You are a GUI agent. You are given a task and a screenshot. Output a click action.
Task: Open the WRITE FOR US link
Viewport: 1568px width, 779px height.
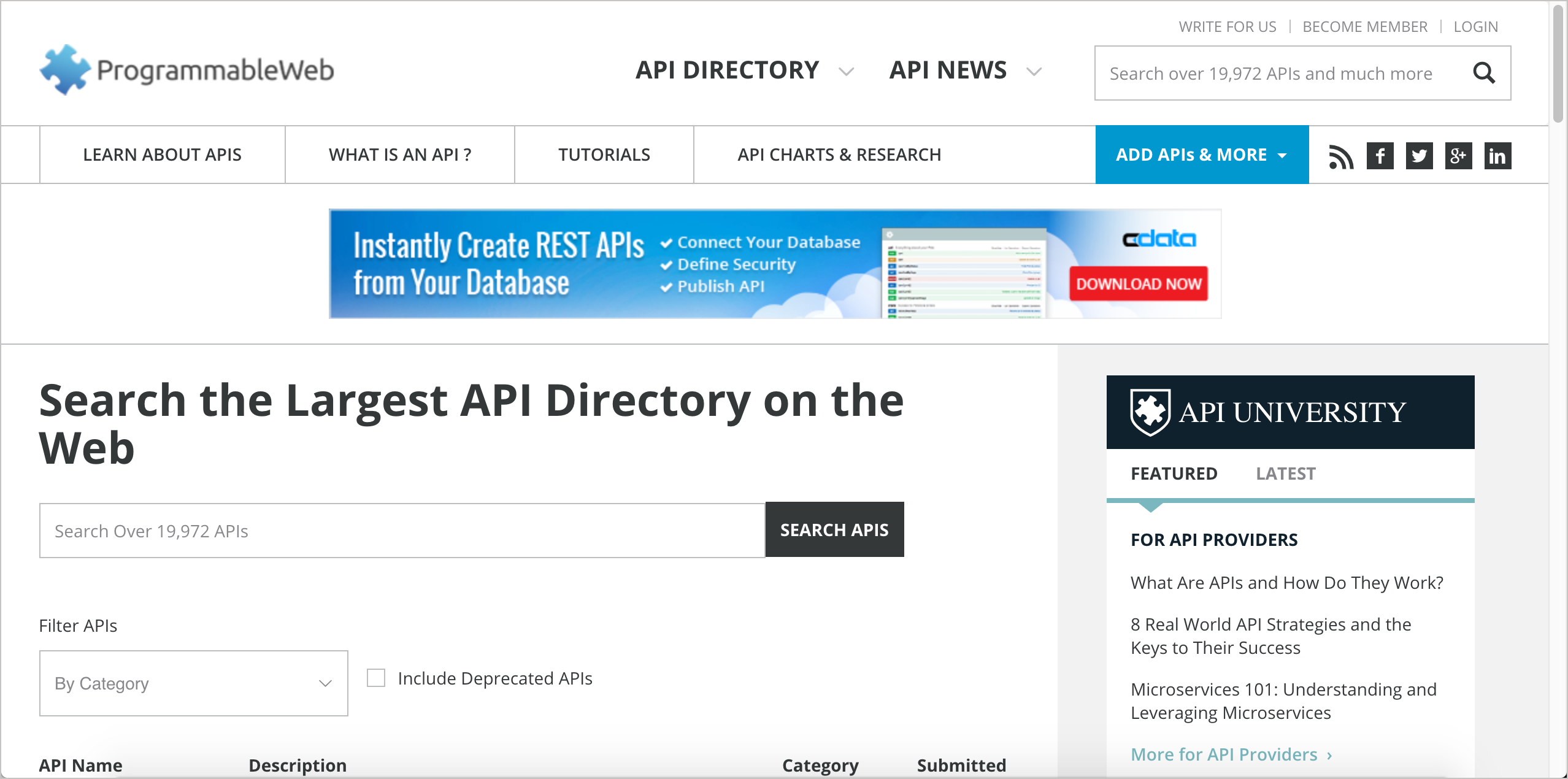[1228, 27]
